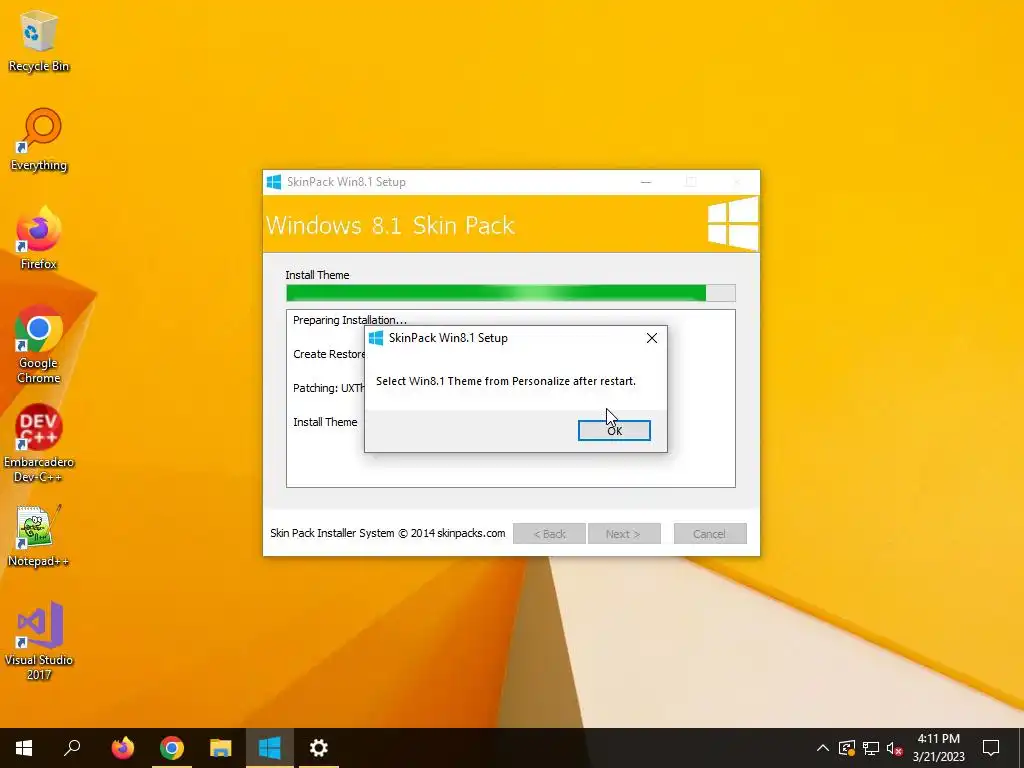Click the disabled Back button in installer
This screenshot has height=768, width=1024.
549,534
